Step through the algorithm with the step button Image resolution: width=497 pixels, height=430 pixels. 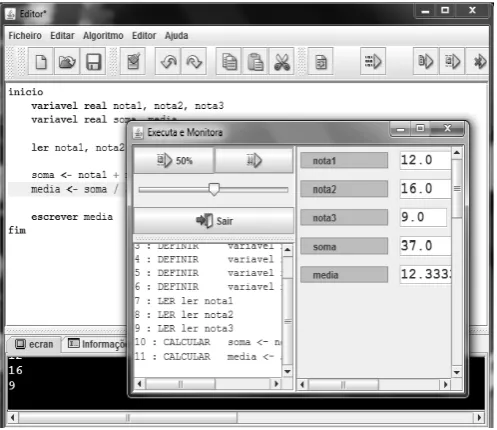click(254, 161)
